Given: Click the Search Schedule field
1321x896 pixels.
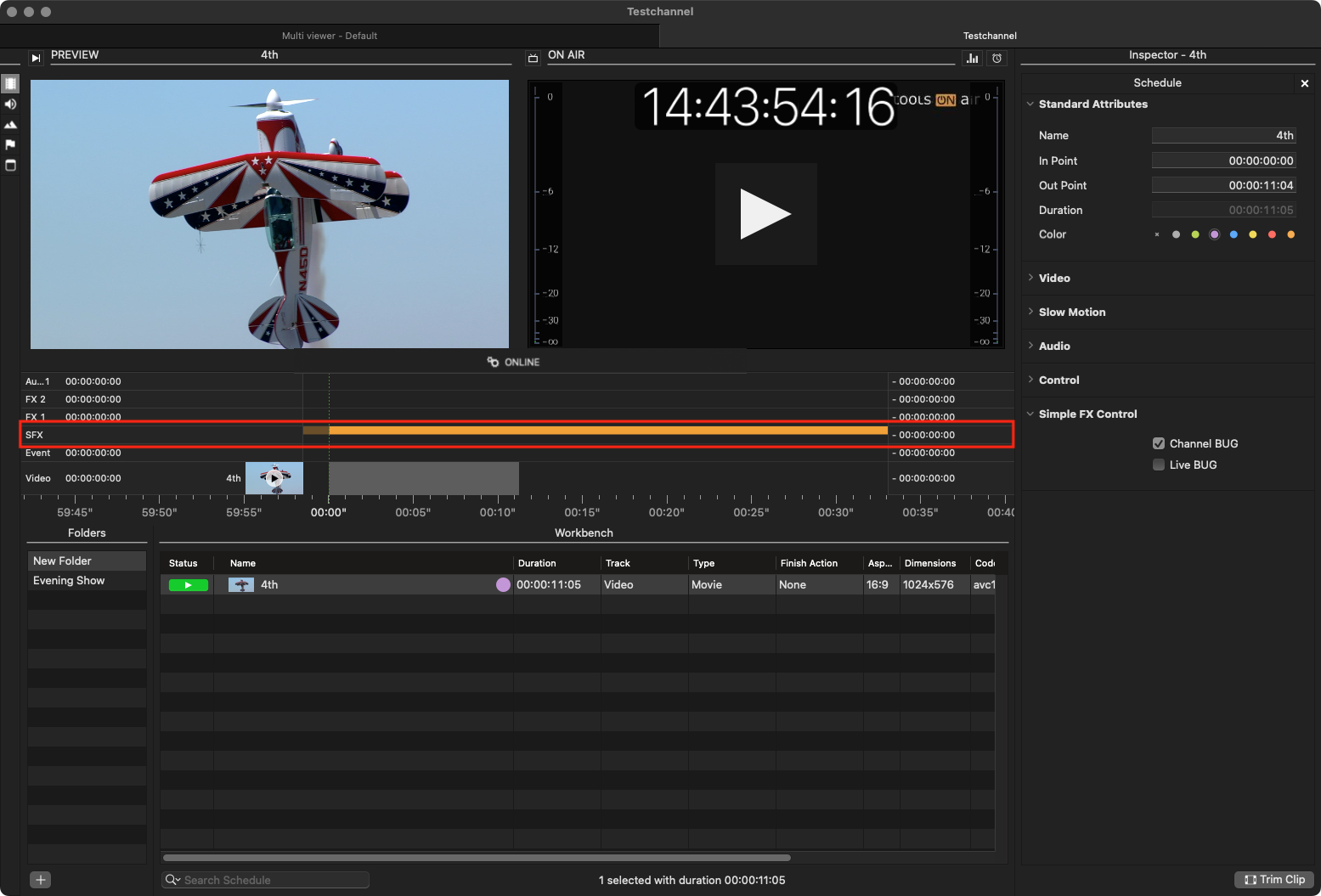Looking at the screenshot, I should pos(266,880).
